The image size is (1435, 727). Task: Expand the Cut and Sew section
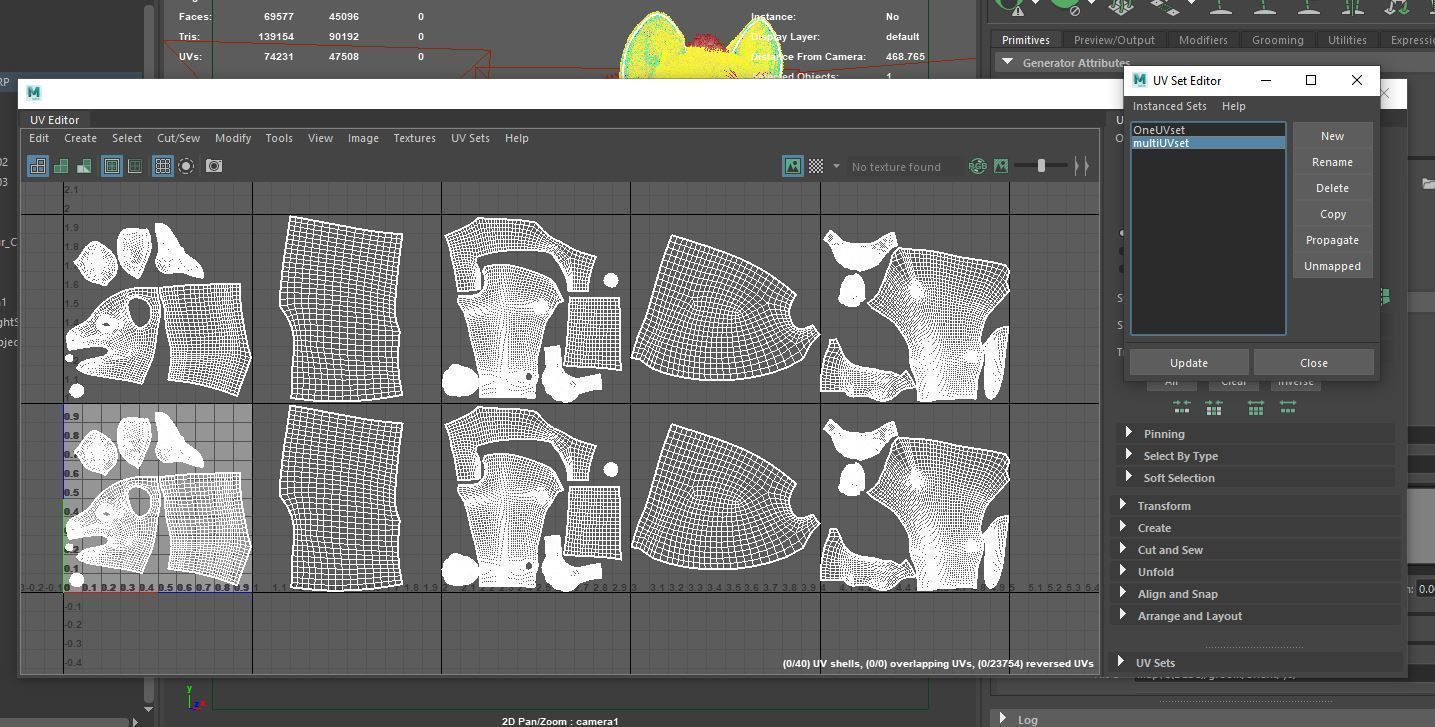pos(1255,550)
